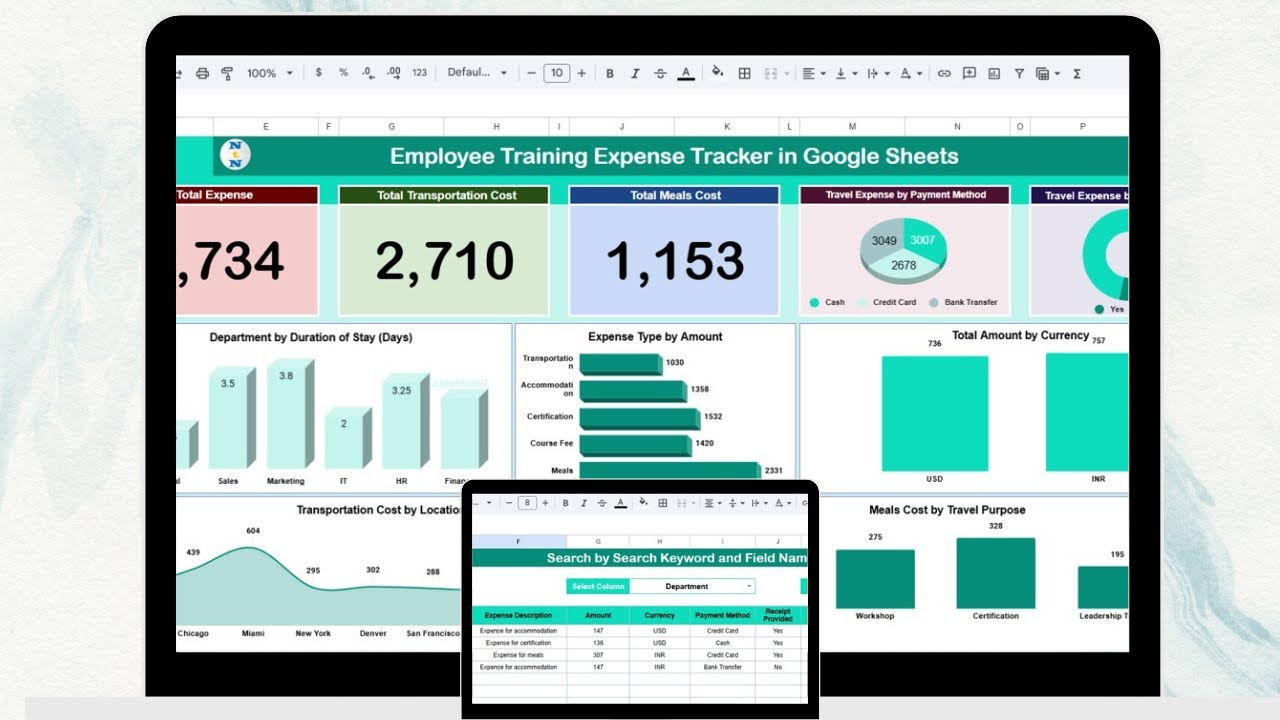Open fill color bucket in dashboard toolbar
Viewport: 1280px width, 720px height.
pyautogui.click(x=717, y=73)
